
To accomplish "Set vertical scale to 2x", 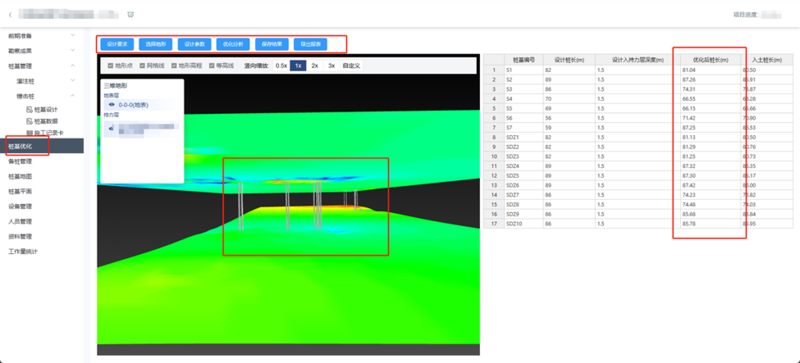I will tap(315, 66).
